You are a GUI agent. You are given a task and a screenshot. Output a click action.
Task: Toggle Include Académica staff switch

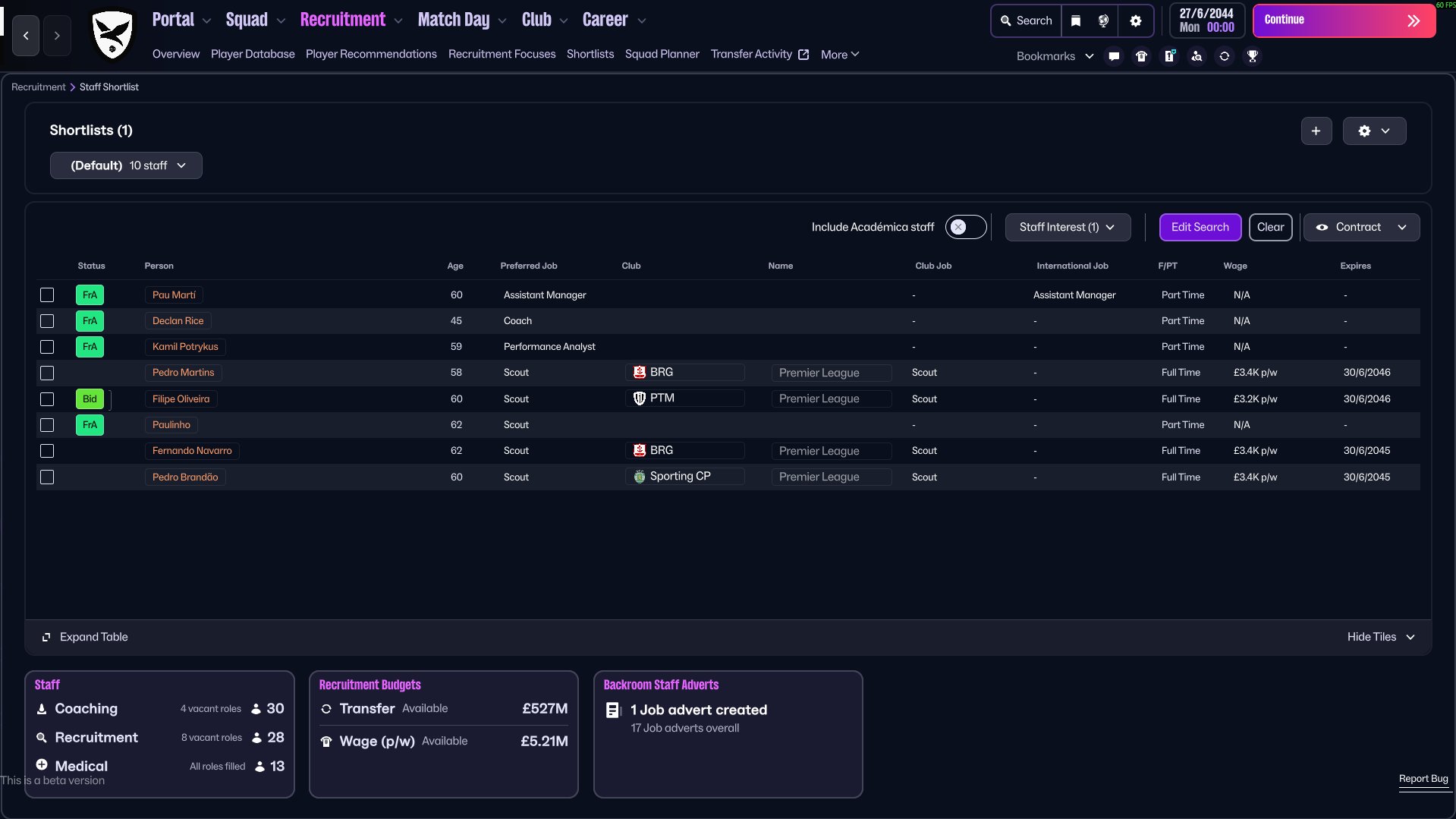click(965, 227)
